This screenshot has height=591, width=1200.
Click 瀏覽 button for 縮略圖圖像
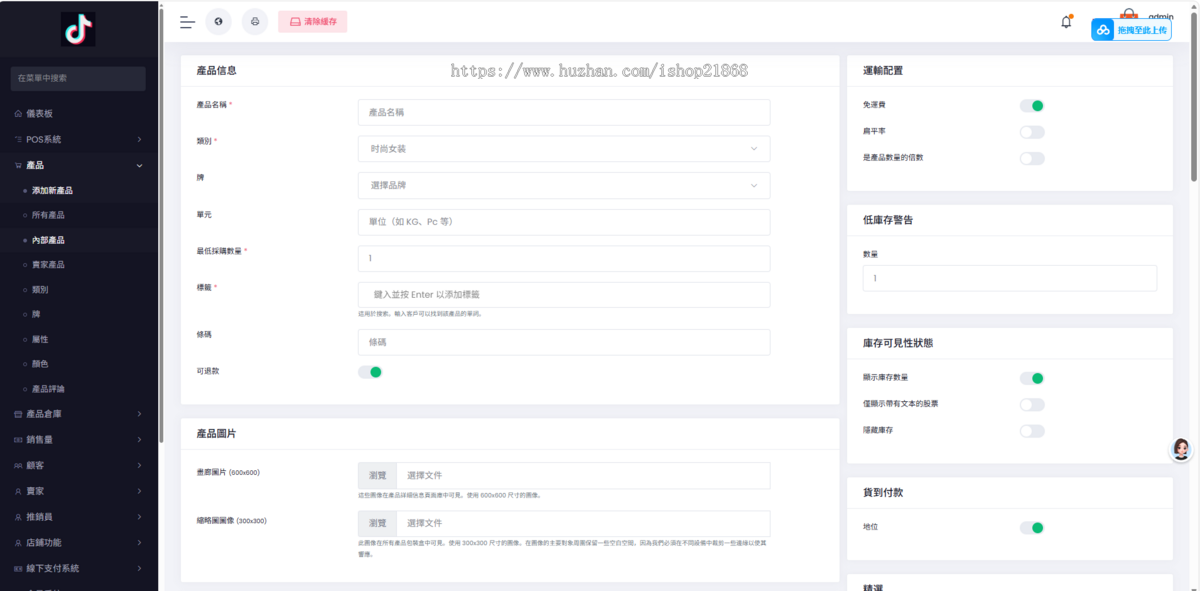(377, 523)
